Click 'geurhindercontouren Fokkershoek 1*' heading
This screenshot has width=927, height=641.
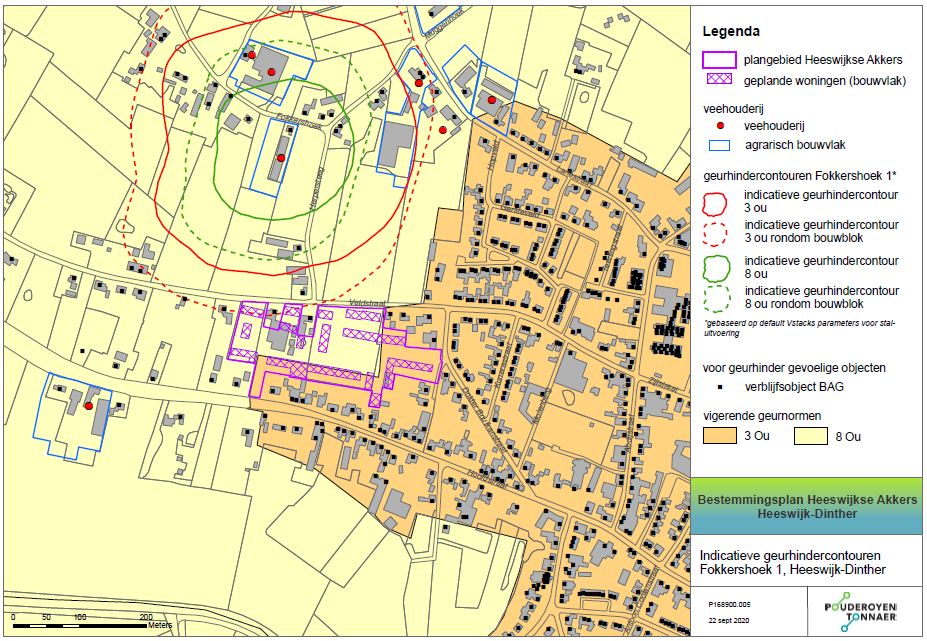(x=800, y=176)
